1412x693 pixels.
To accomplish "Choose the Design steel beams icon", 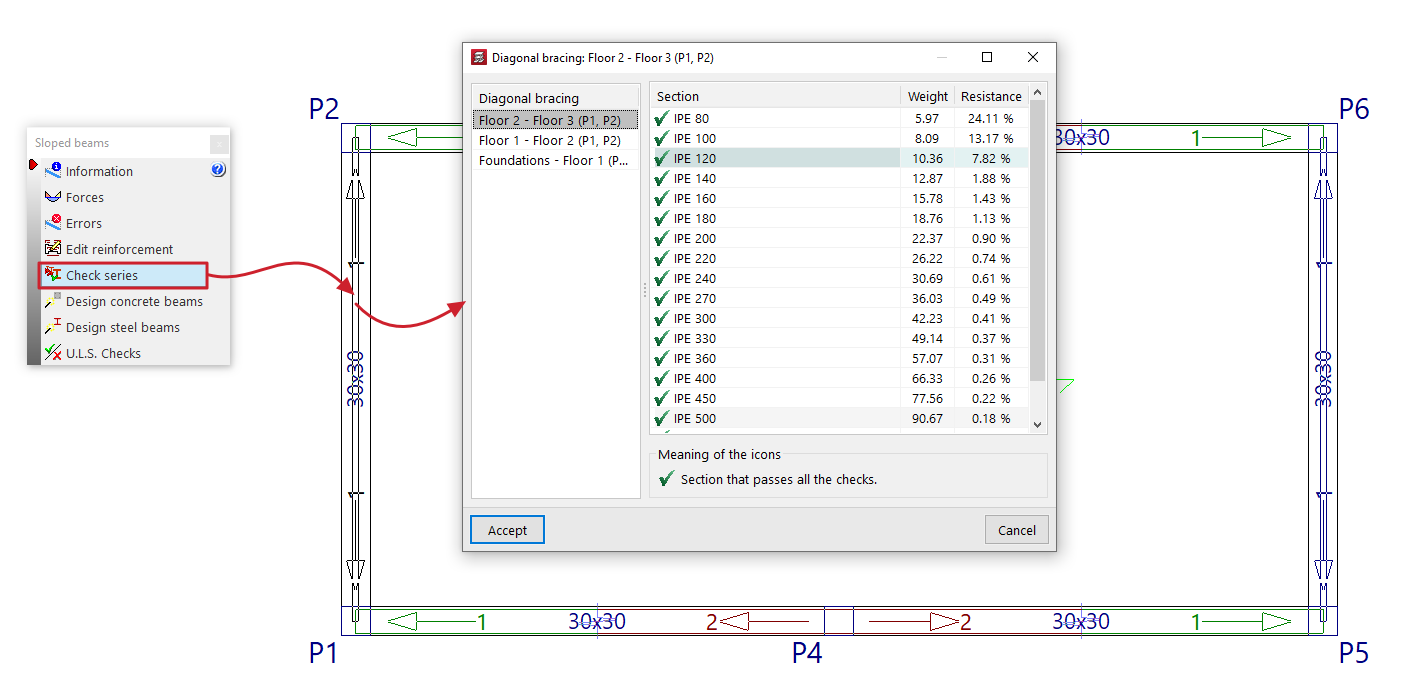I will point(53,327).
